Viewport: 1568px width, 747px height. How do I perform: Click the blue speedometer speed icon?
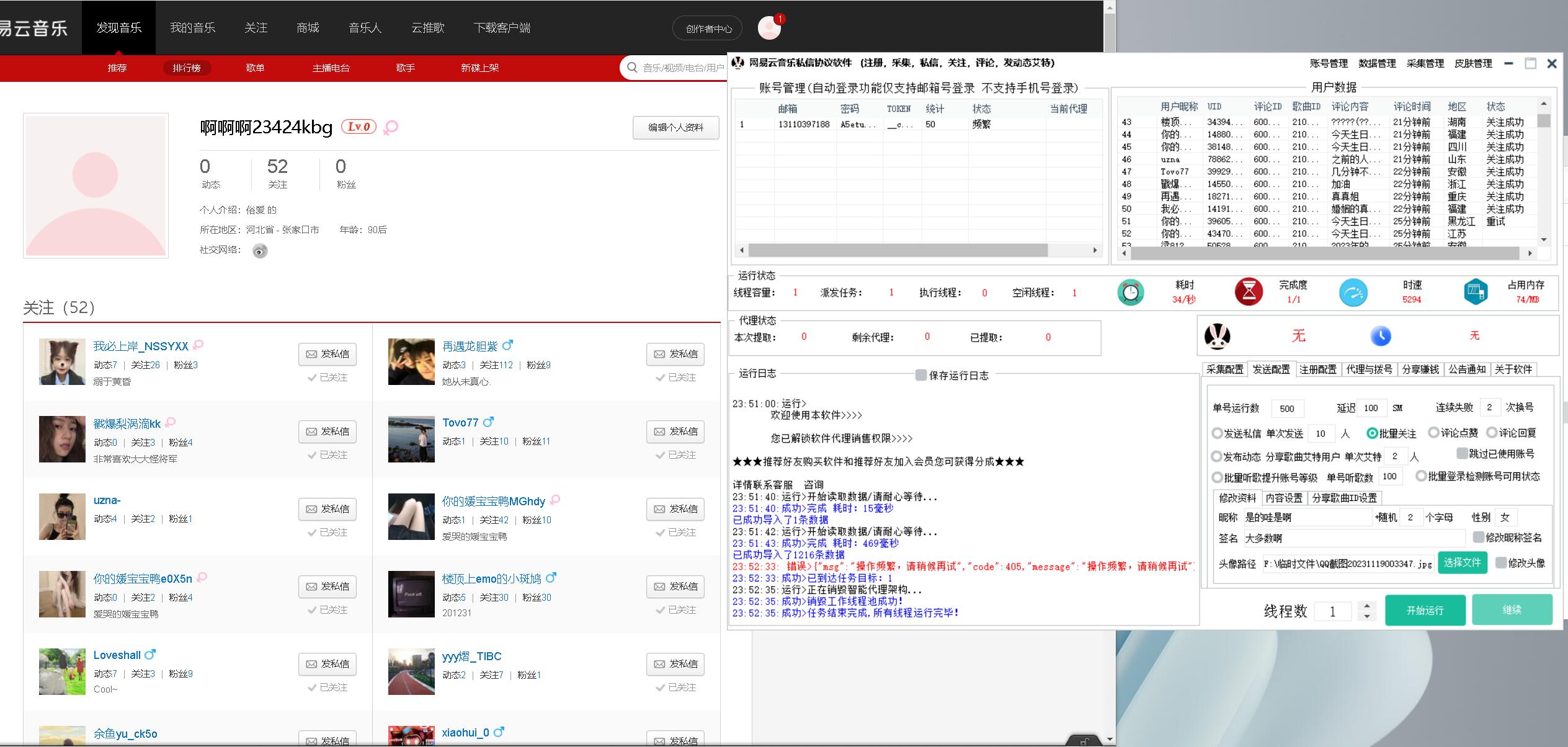point(1353,293)
